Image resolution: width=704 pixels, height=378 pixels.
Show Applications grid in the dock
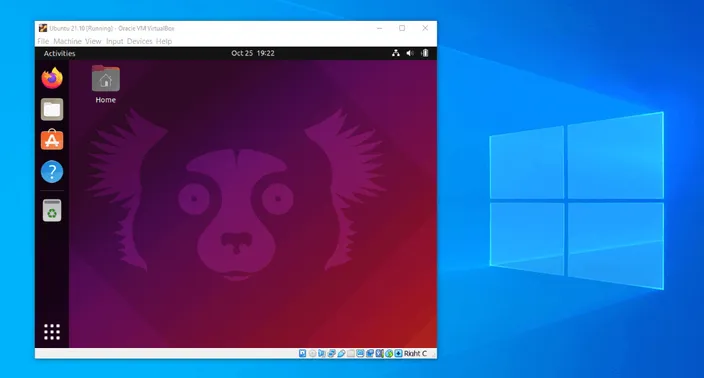click(x=52, y=332)
